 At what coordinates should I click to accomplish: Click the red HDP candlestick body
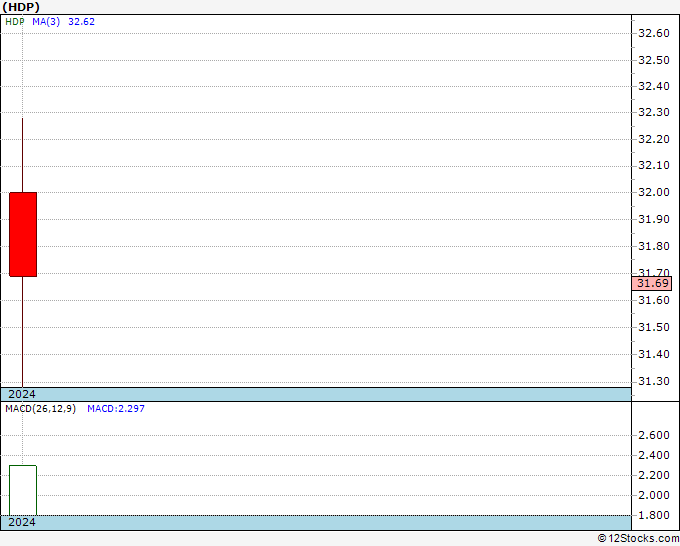click(23, 234)
